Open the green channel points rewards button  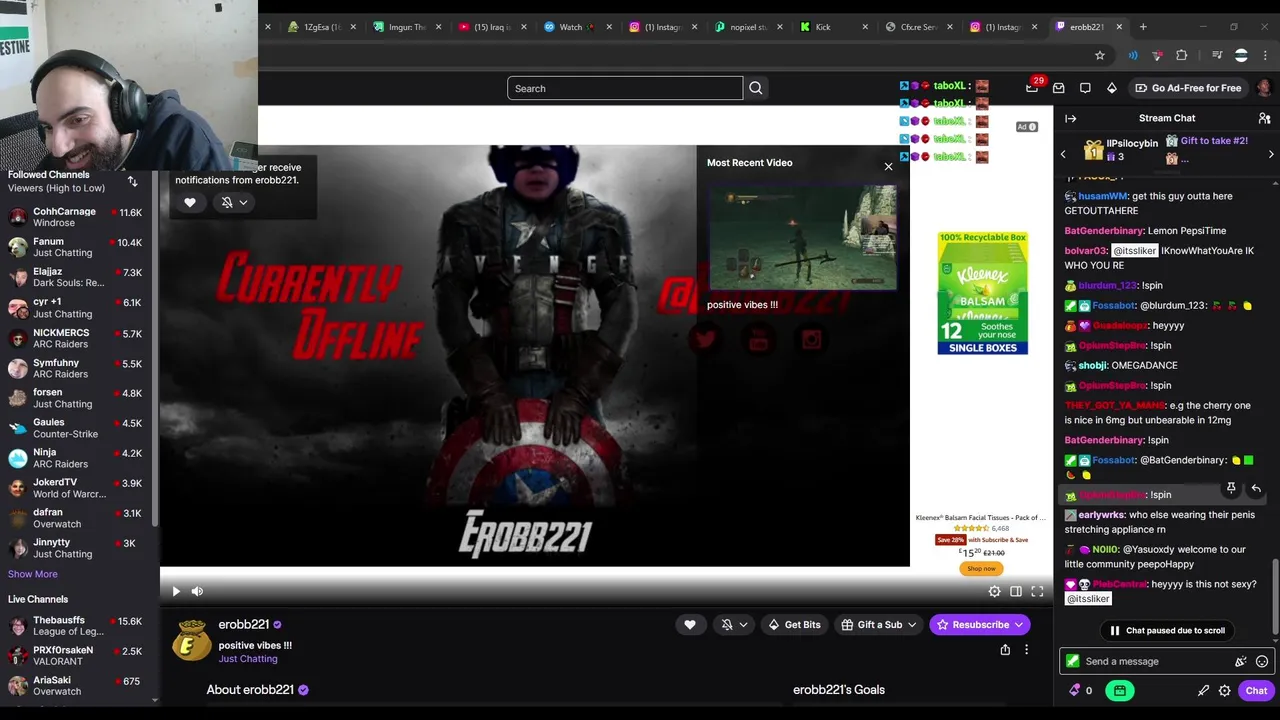point(1120,690)
